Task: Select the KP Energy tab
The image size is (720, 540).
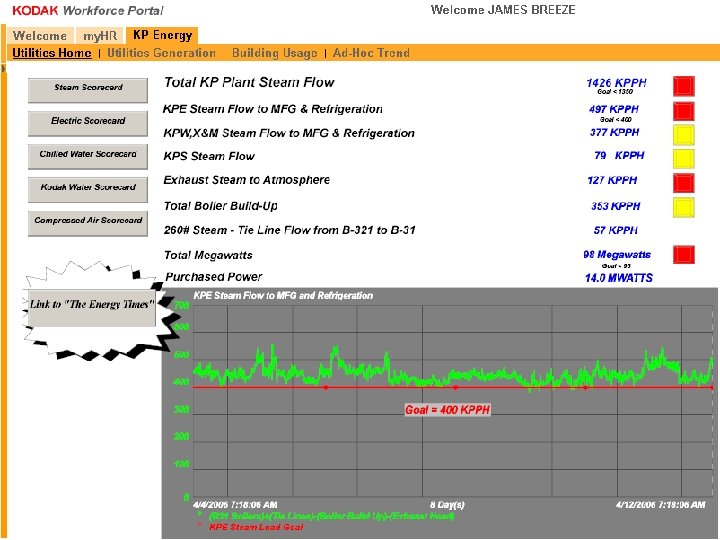Action: (162, 35)
